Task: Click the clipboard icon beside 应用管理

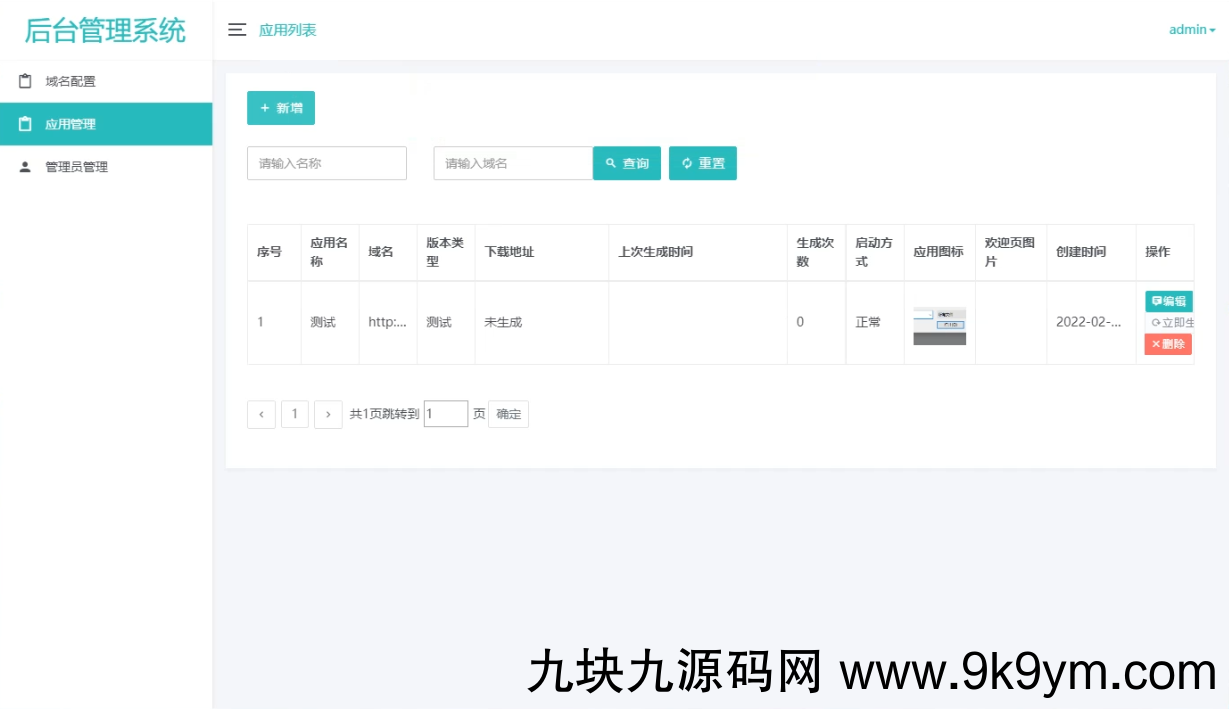Action: [x=26, y=124]
